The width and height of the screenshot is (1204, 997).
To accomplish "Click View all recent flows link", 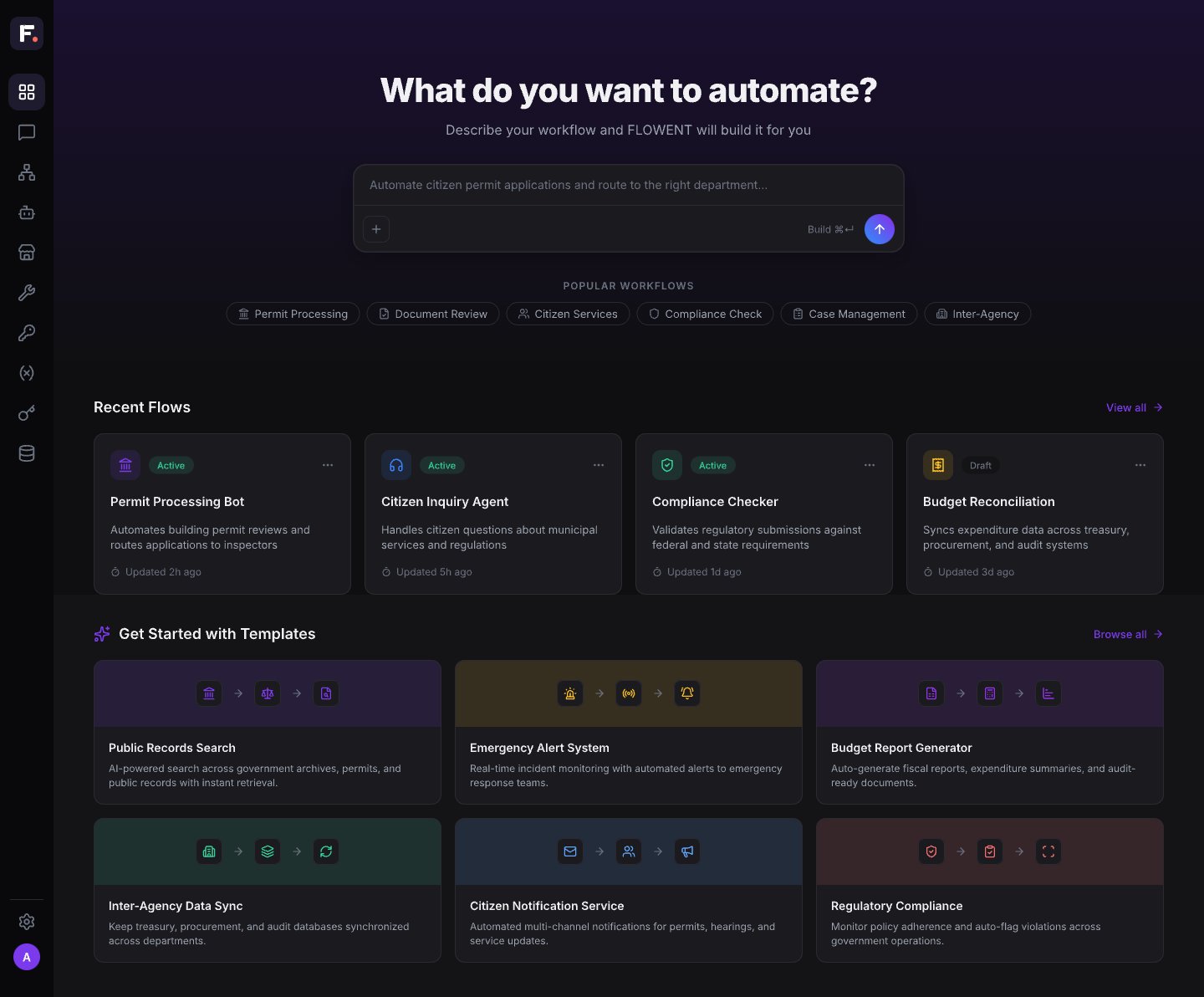I will click(1135, 407).
